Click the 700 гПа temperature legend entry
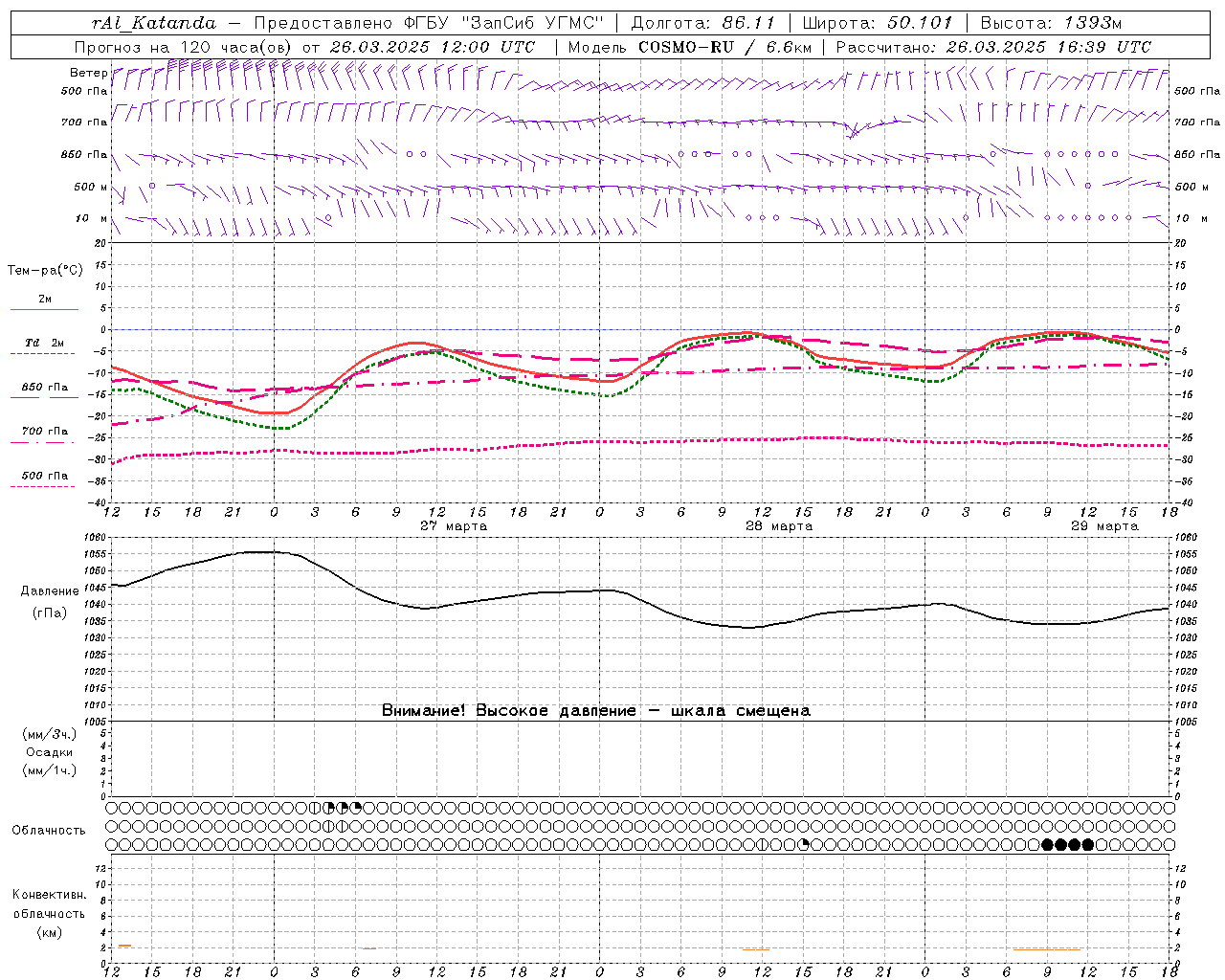Screen dimensions: 1225x980 click(45, 431)
